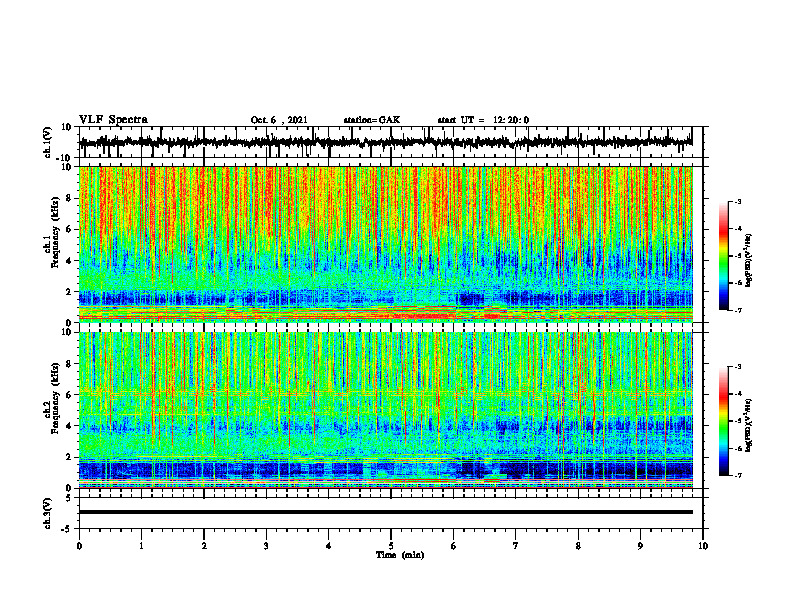Click the flat ch.3 voltage trace
This screenshot has height=612, width=792.
tap(385, 512)
